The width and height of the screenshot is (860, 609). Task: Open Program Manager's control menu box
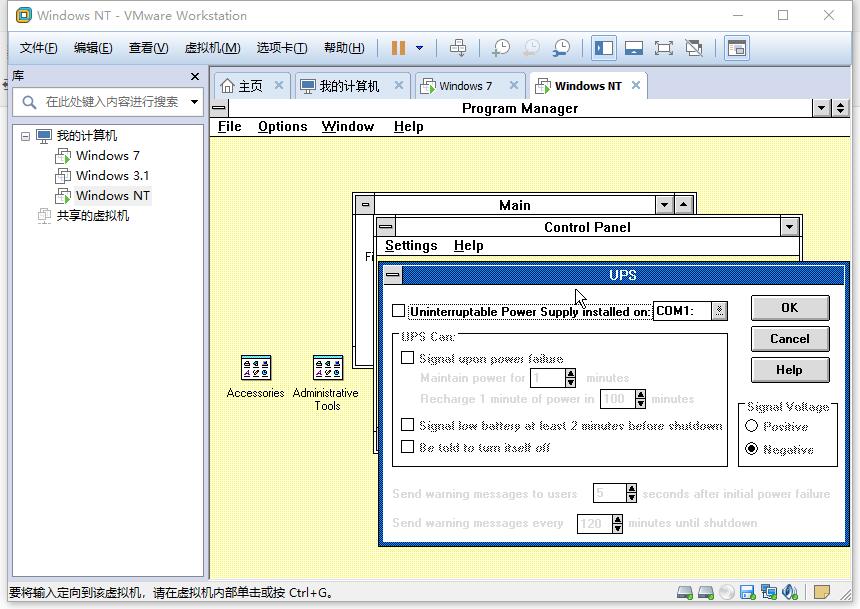pos(219,108)
